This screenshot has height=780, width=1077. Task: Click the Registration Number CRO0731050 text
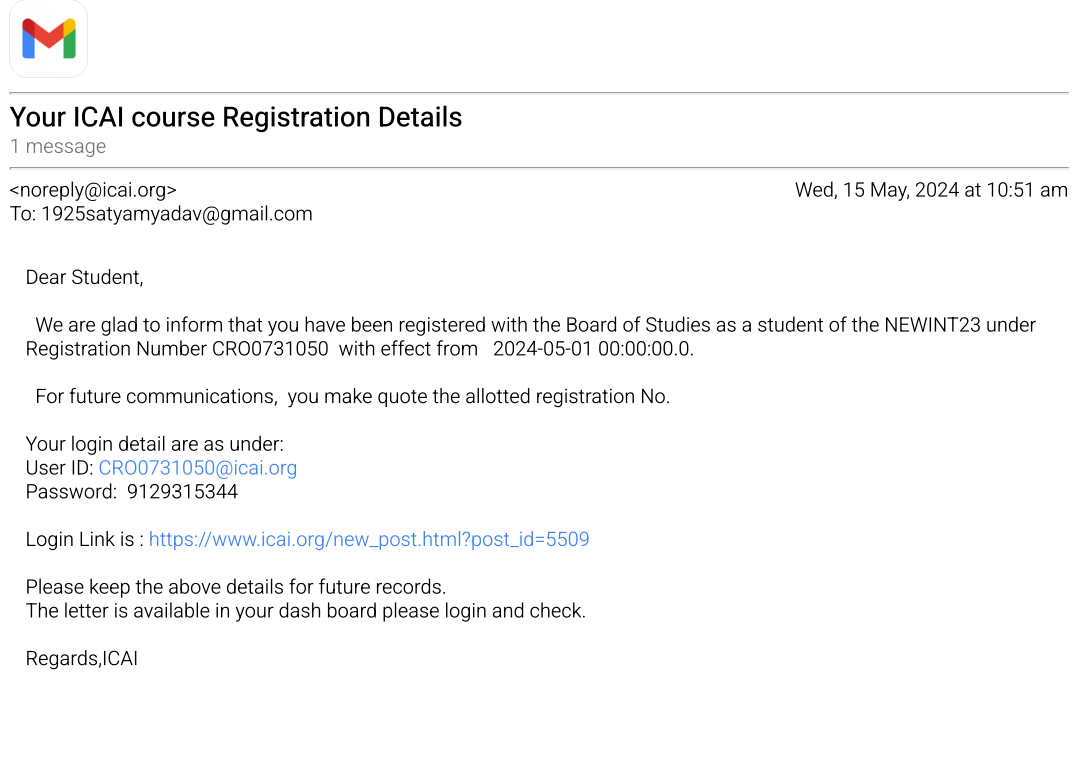270,350
